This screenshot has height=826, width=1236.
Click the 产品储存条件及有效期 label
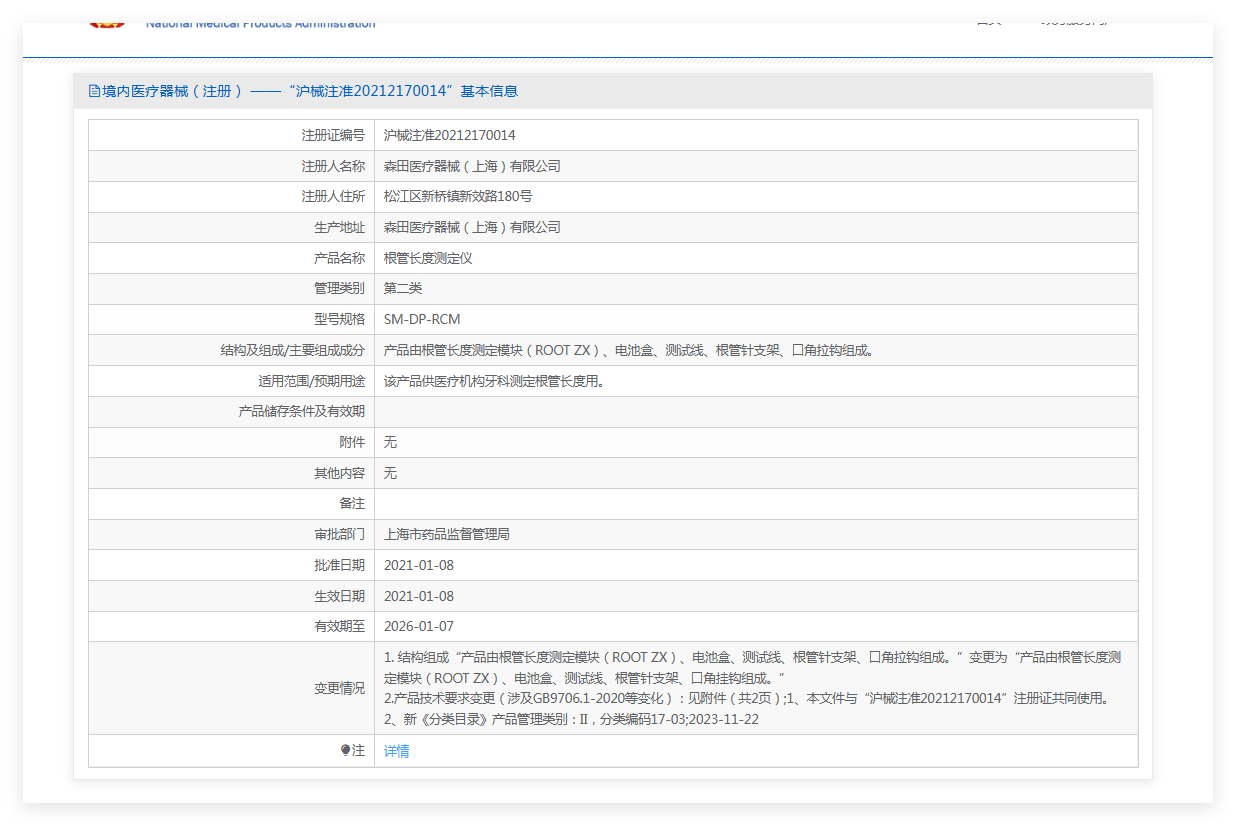(x=301, y=411)
